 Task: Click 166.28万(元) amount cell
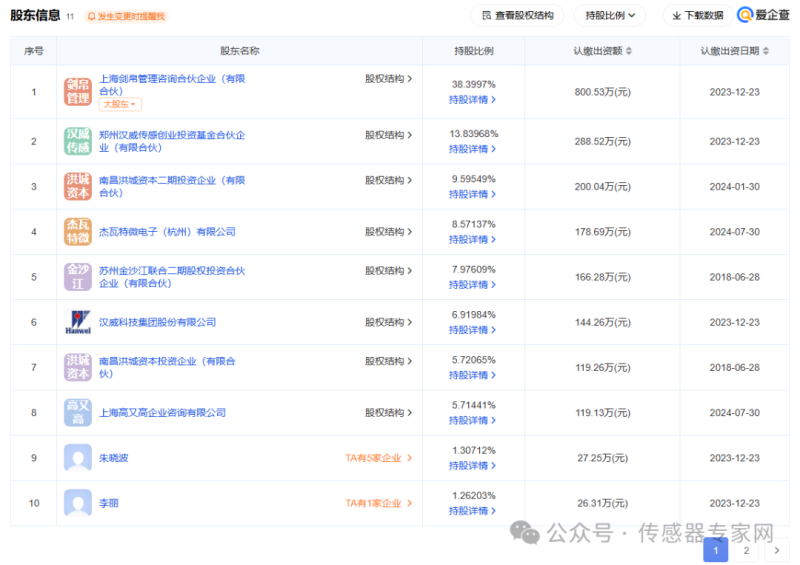tap(603, 277)
